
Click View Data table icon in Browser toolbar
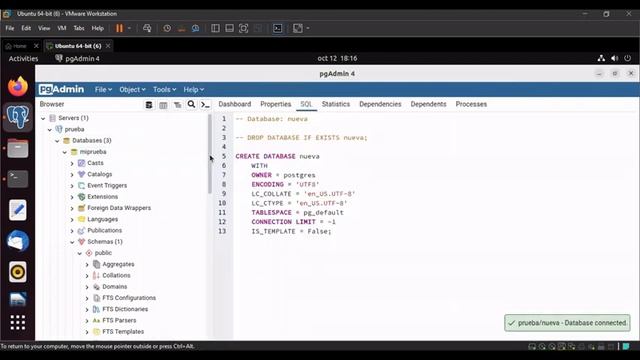(x=163, y=105)
